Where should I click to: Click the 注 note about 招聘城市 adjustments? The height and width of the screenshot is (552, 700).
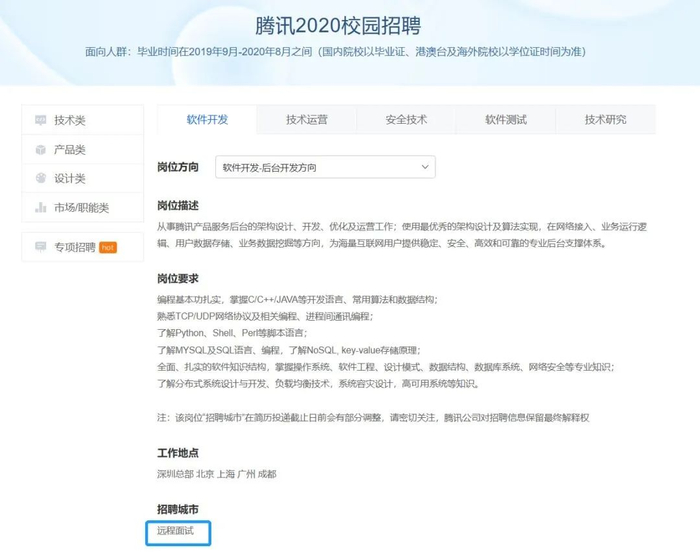(x=373, y=418)
